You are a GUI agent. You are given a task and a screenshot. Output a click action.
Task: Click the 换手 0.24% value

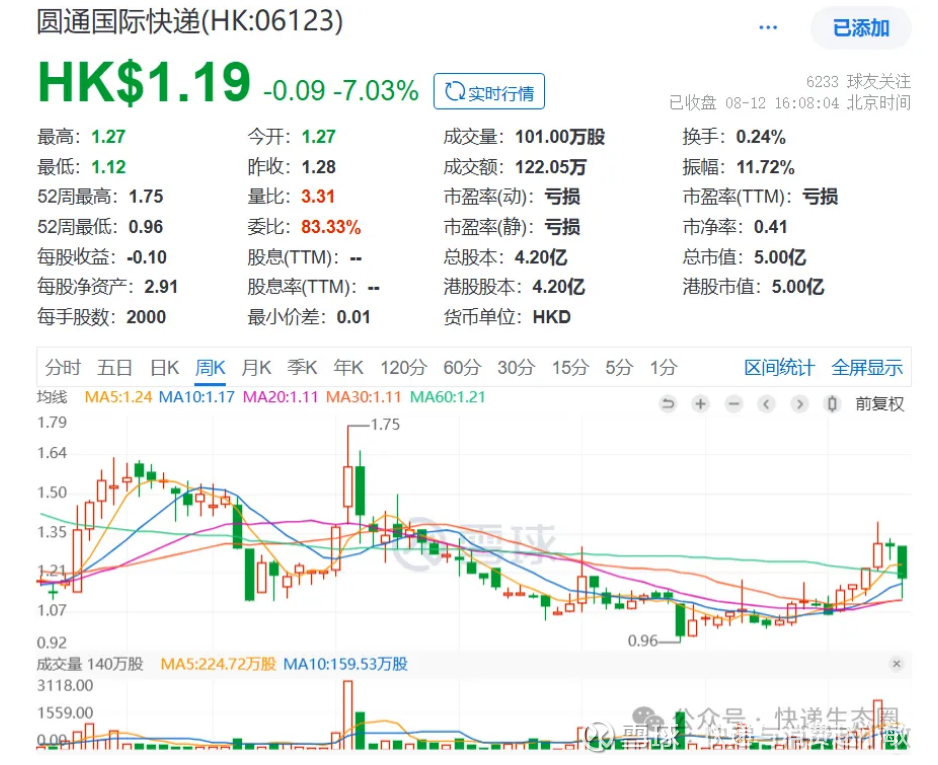pyautogui.click(x=760, y=137)
